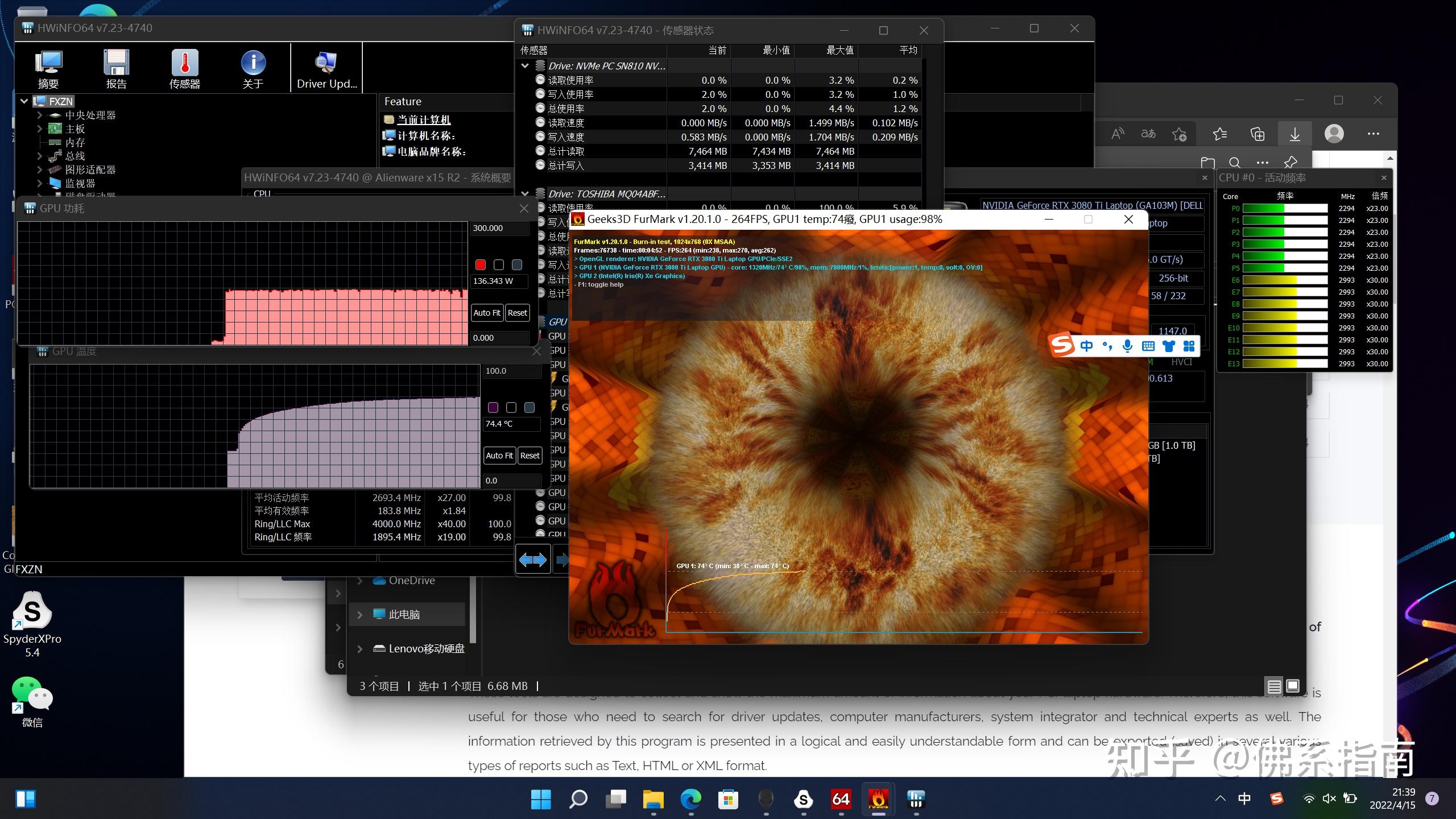This screenshot has width=1456, height=819.
Task: Show hidden system tray icons chevron
Action: coord(1220,799)
